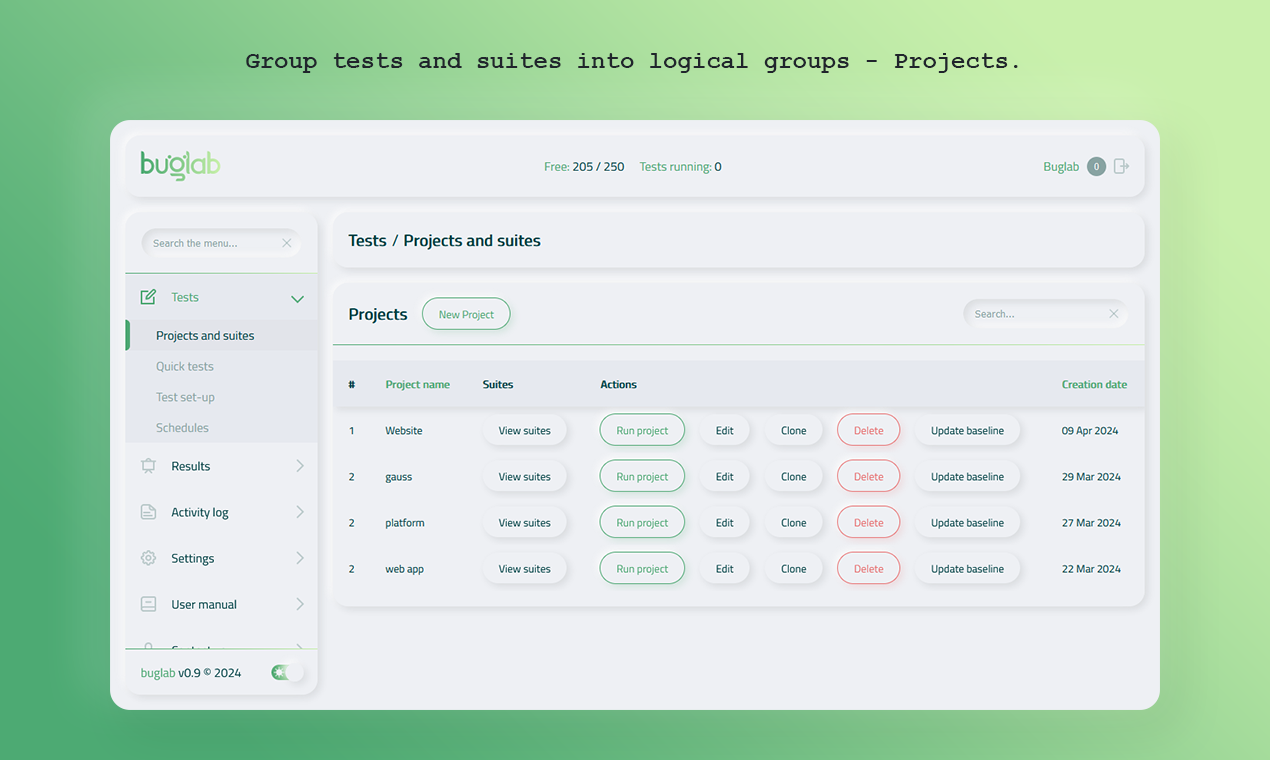Sort by Project name column header
This screenshot has width=1270, height=760.
[x=417, y=384]
